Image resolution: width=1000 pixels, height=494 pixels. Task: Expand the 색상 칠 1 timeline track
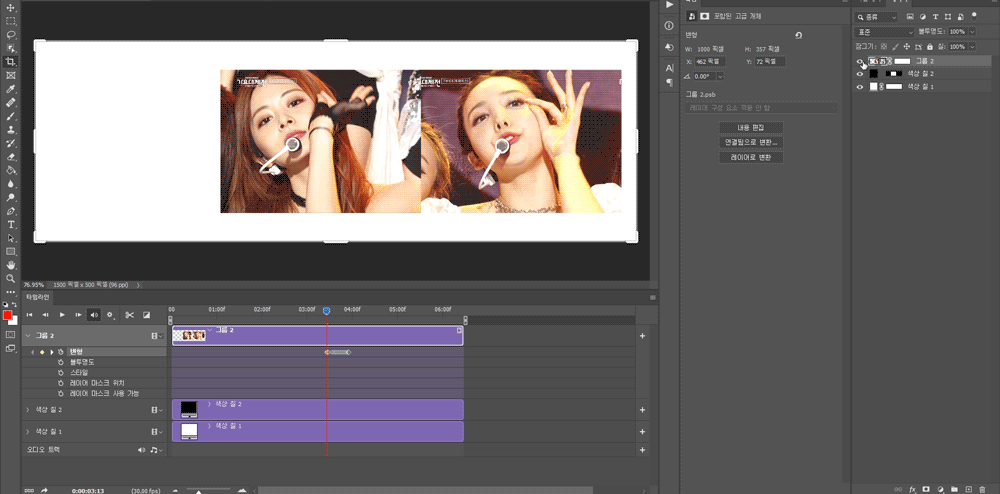[x=27, y=432]
